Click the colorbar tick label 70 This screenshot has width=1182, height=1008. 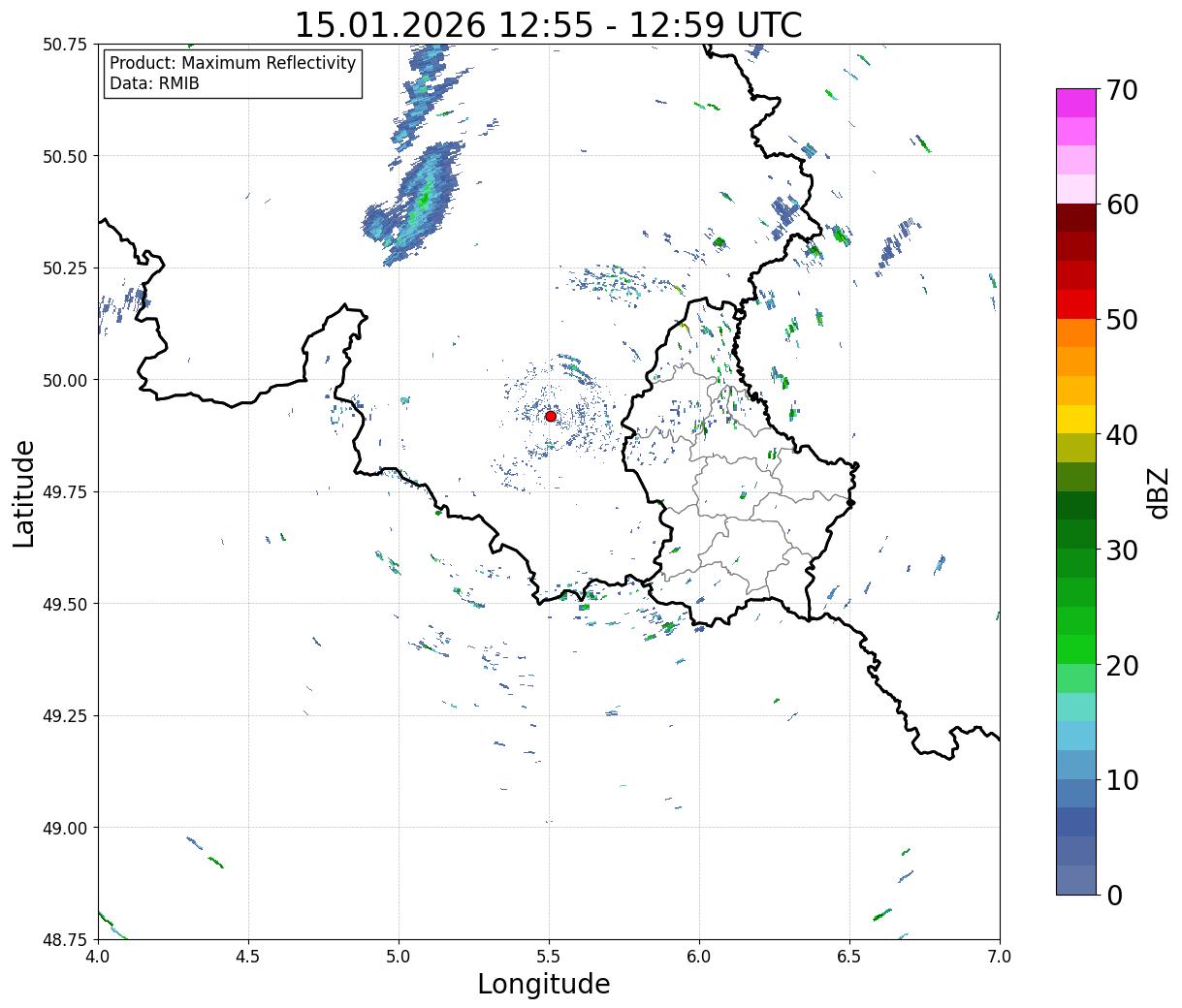point(1122,90)
